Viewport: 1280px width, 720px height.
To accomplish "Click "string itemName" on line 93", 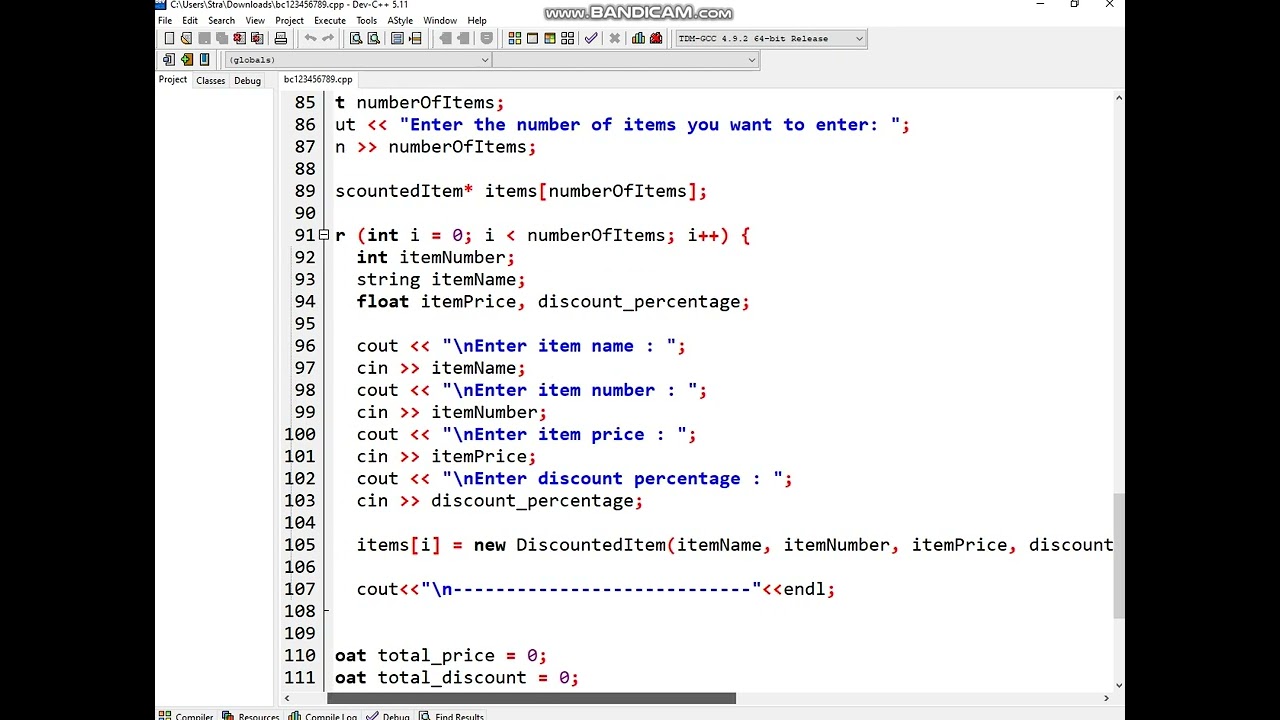I will (x=436, y=280).
